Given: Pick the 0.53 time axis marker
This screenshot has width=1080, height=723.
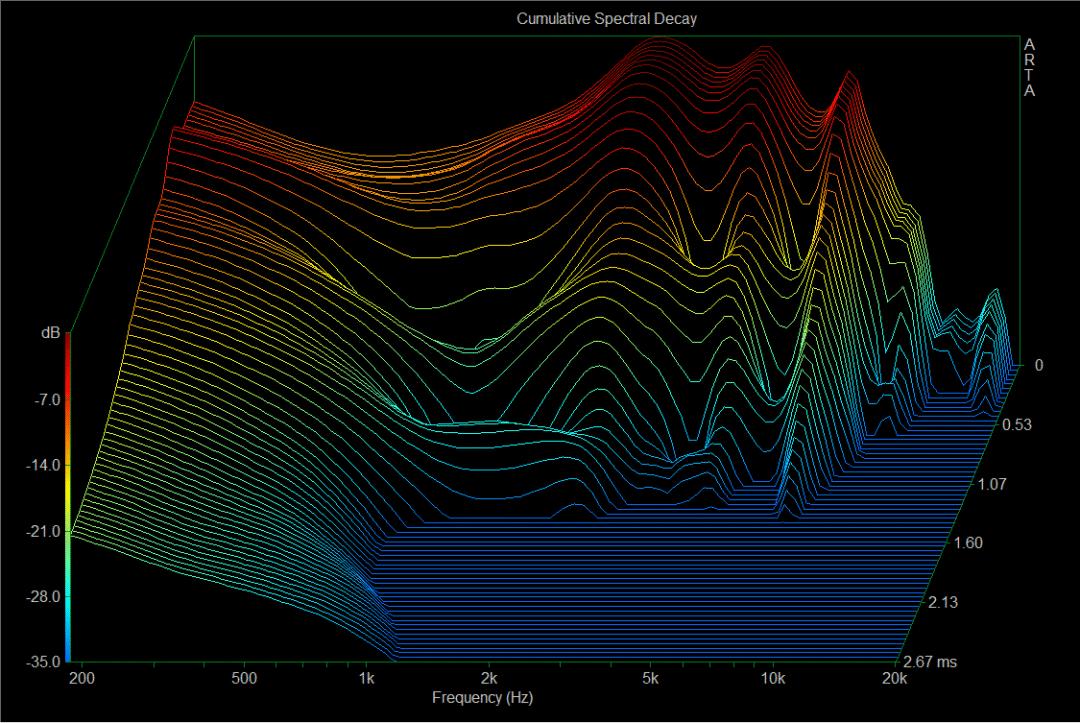Looking at the screenshot, I should 1015,425.
